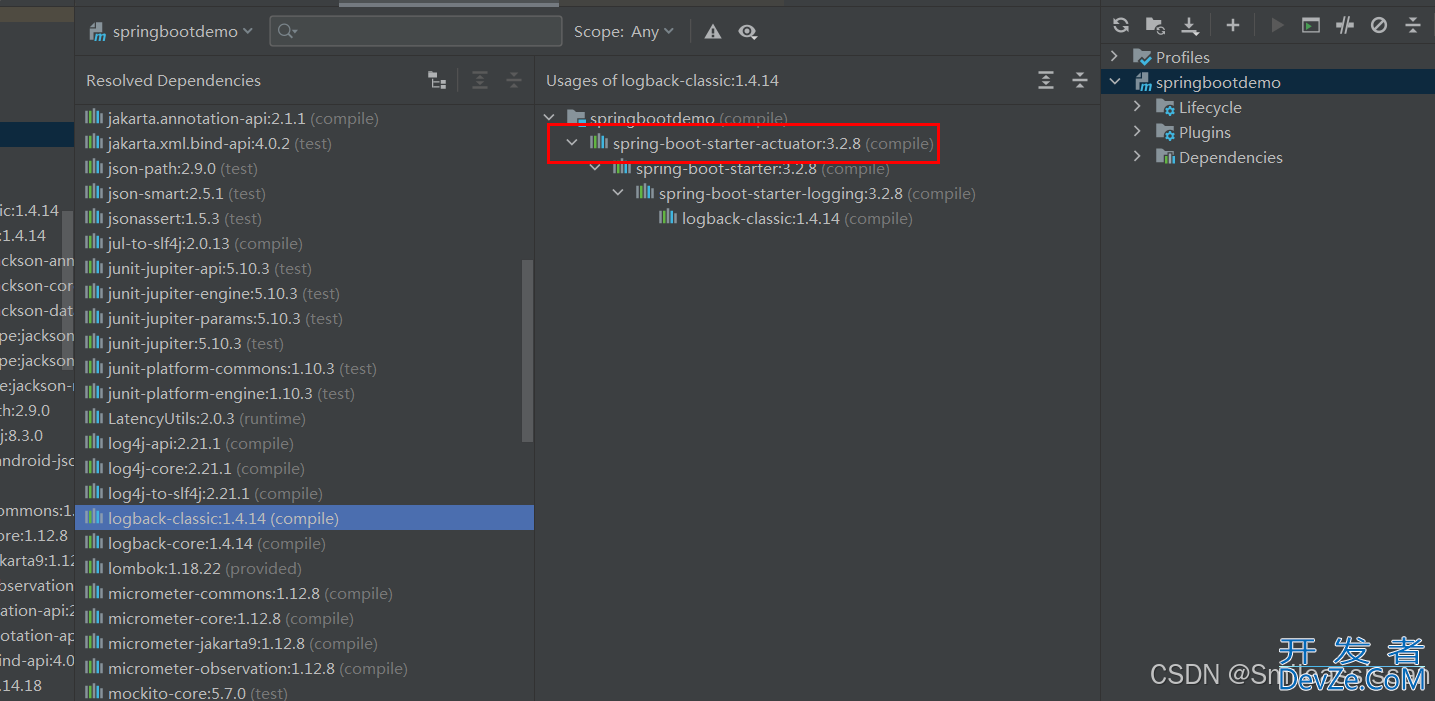Click Download Sources and Documentation icon
The height and width of the screenshot is (701, 1435).
[x=1189, y=26]
